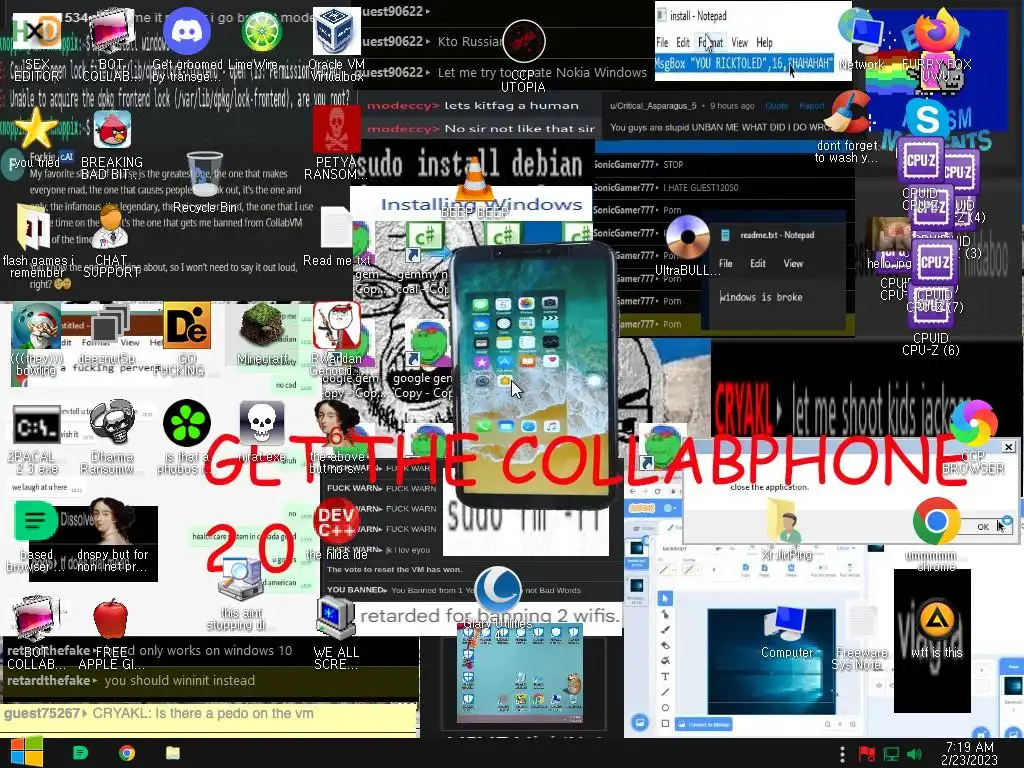
Task: Click the selected MsgBox line in install Notepad
Action: (x=744, y=63)
